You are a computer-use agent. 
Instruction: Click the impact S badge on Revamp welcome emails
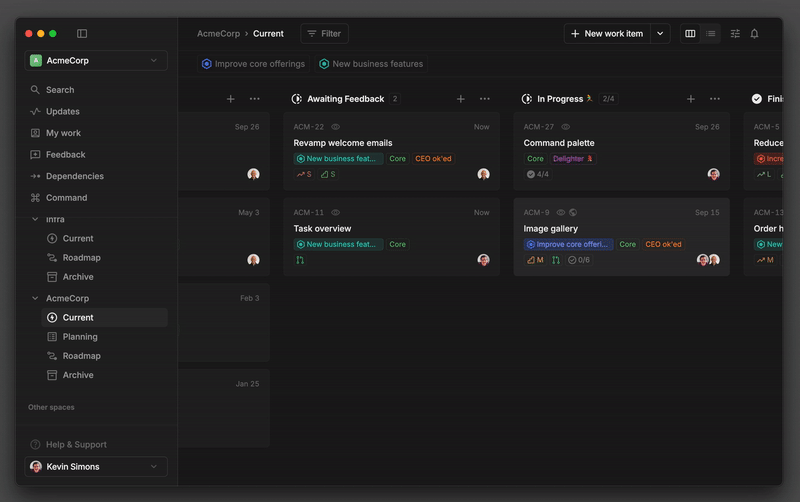coord(304,174)
